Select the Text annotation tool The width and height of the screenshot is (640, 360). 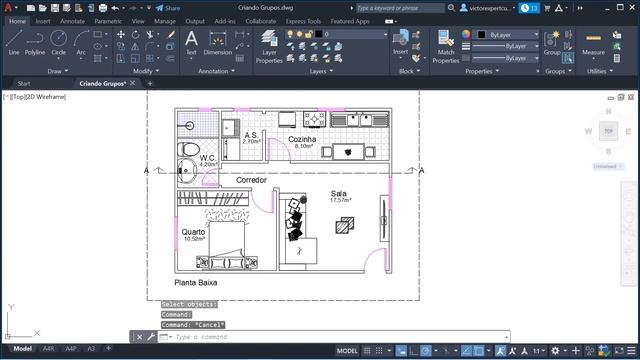(191, 42)
